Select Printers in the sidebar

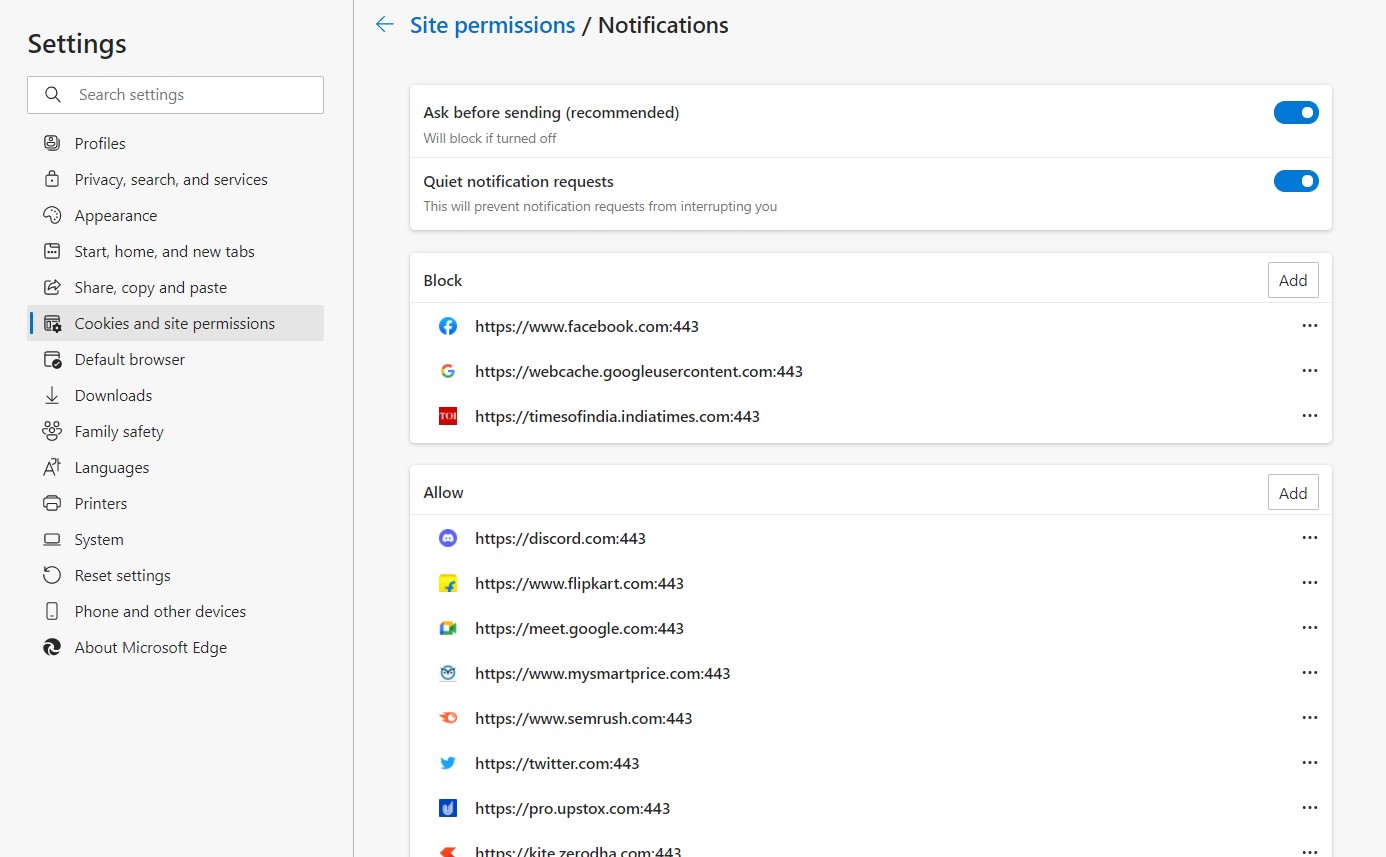pyautogui.click(x=175, y=503)
